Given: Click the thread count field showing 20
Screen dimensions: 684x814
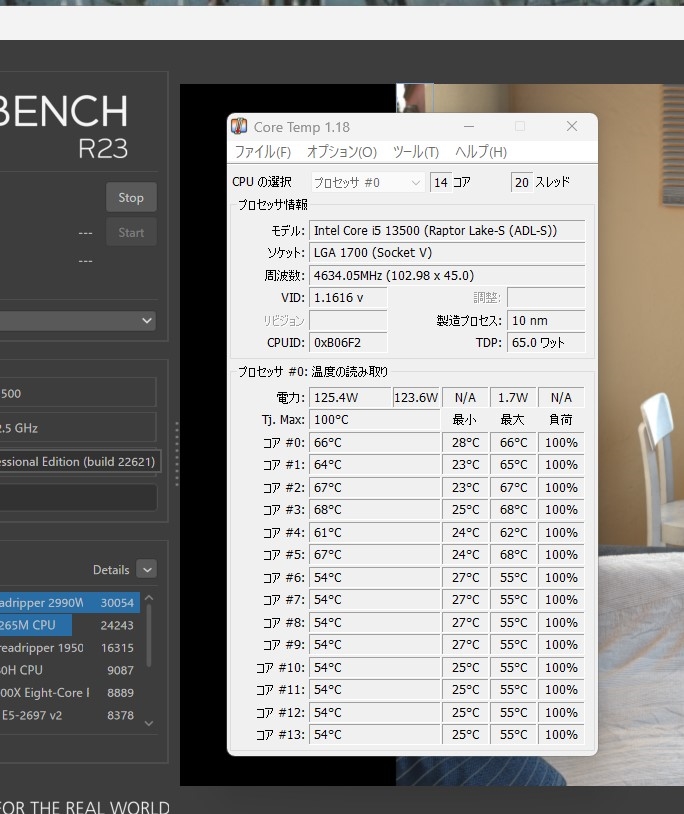Looking at the screenshot, I should [522, 182].
